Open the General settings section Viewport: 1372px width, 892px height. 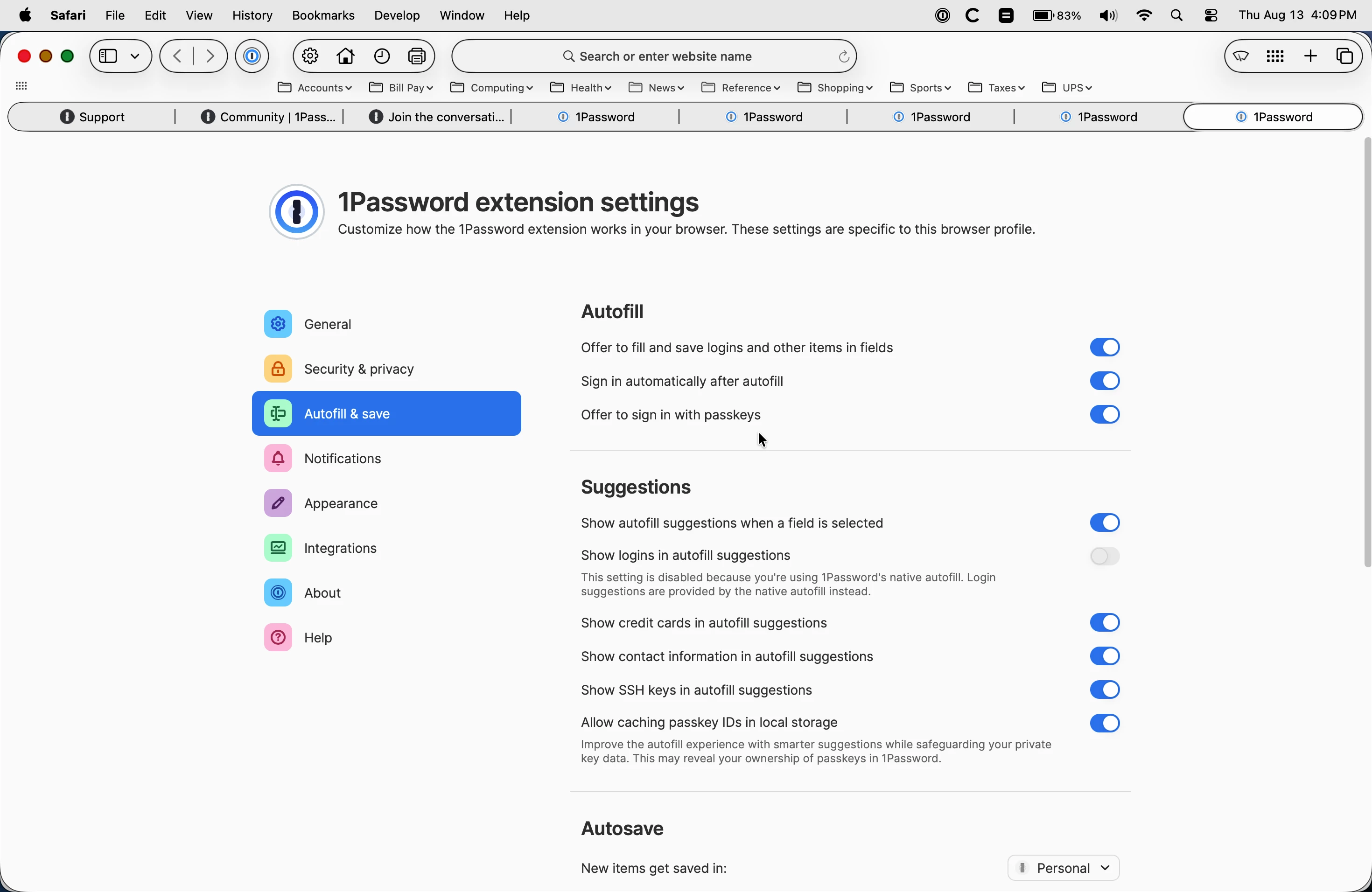(386, 324)
